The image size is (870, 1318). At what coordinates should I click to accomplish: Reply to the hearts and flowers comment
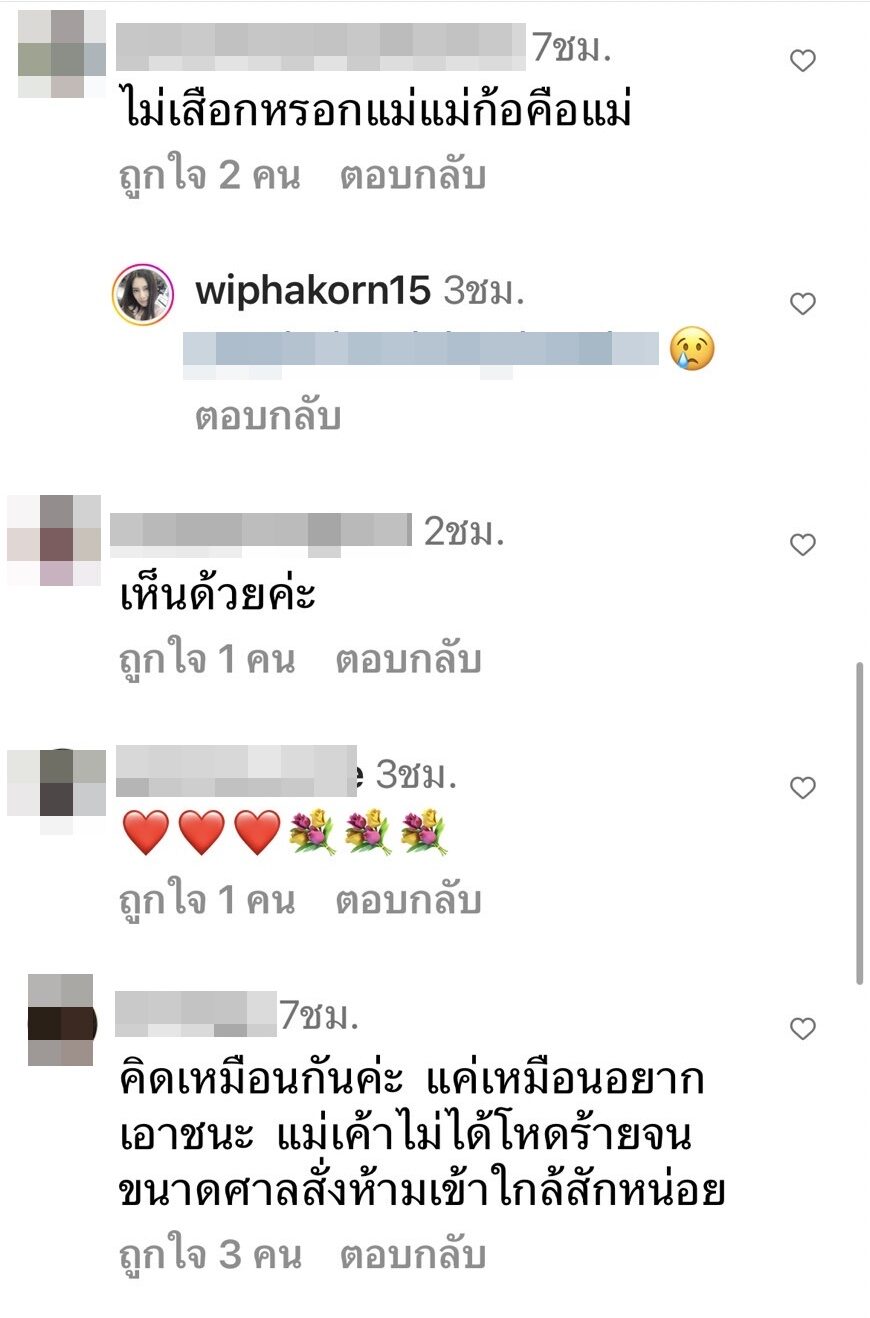[408, 901]
